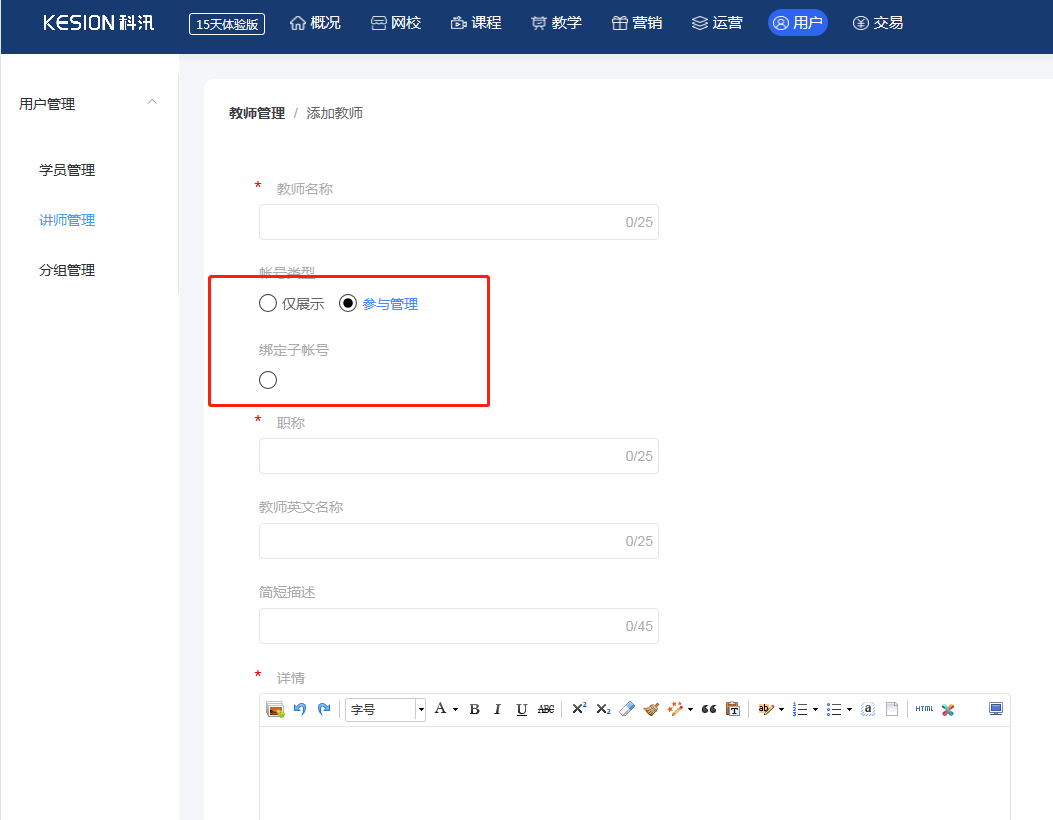Image resolution: width=1053 pixels, height=820 pixels.
Task: Open 学员管理 in the sidebar
Action: click(x=67, y=170)
